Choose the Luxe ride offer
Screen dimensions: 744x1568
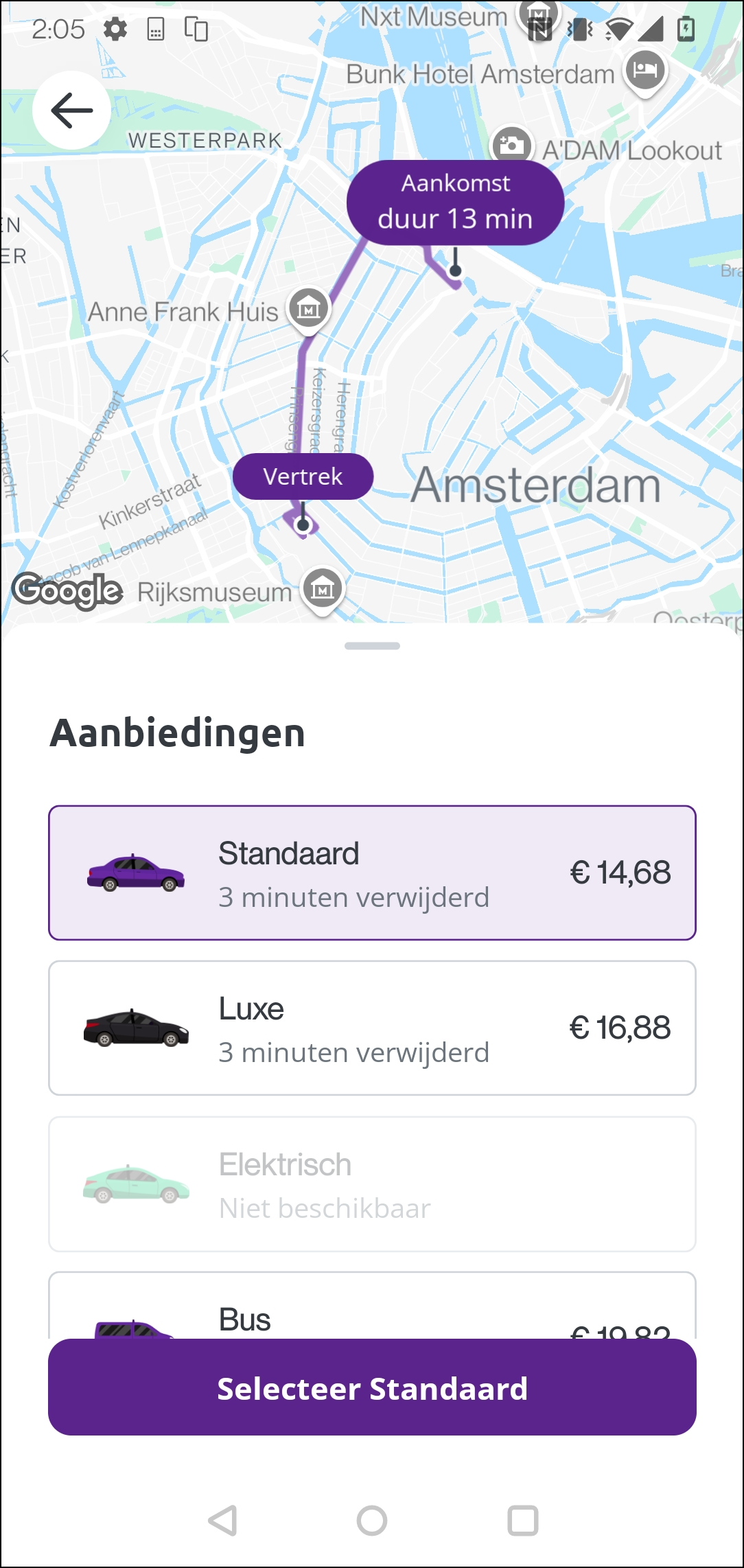click(x=372, y=1028)
